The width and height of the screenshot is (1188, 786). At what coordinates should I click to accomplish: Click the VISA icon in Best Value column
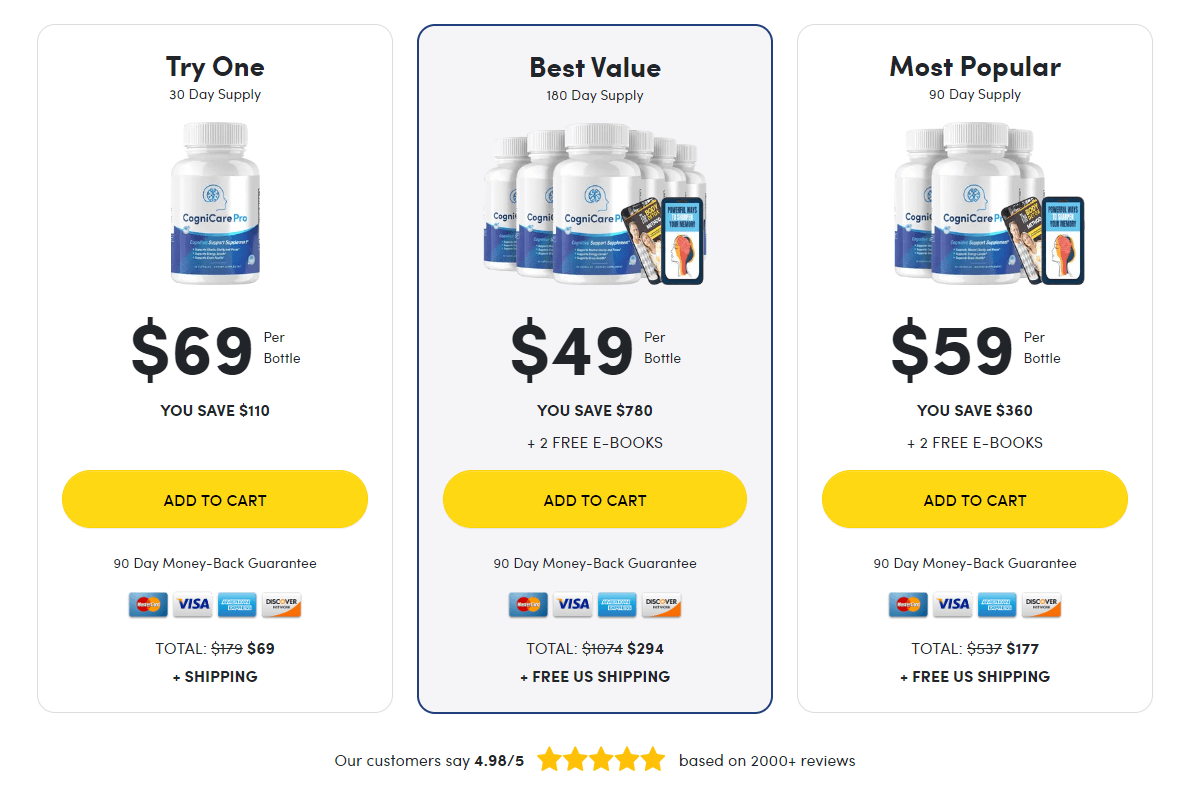(x=572, y=605)
